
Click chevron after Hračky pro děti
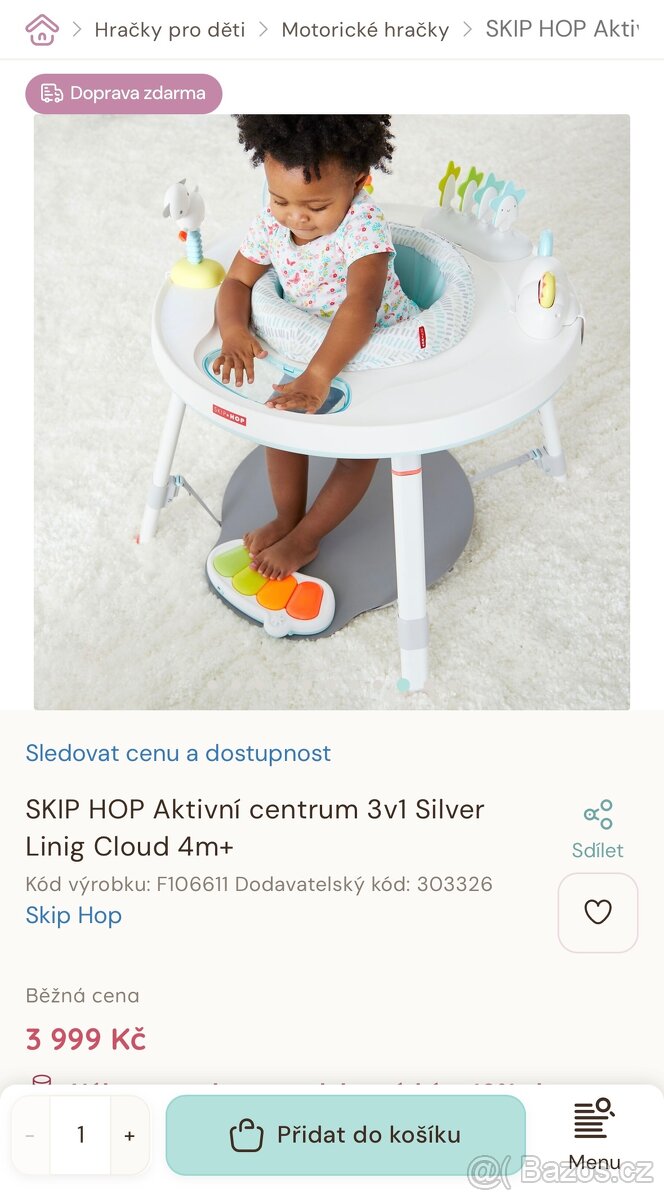pos(263,29)
